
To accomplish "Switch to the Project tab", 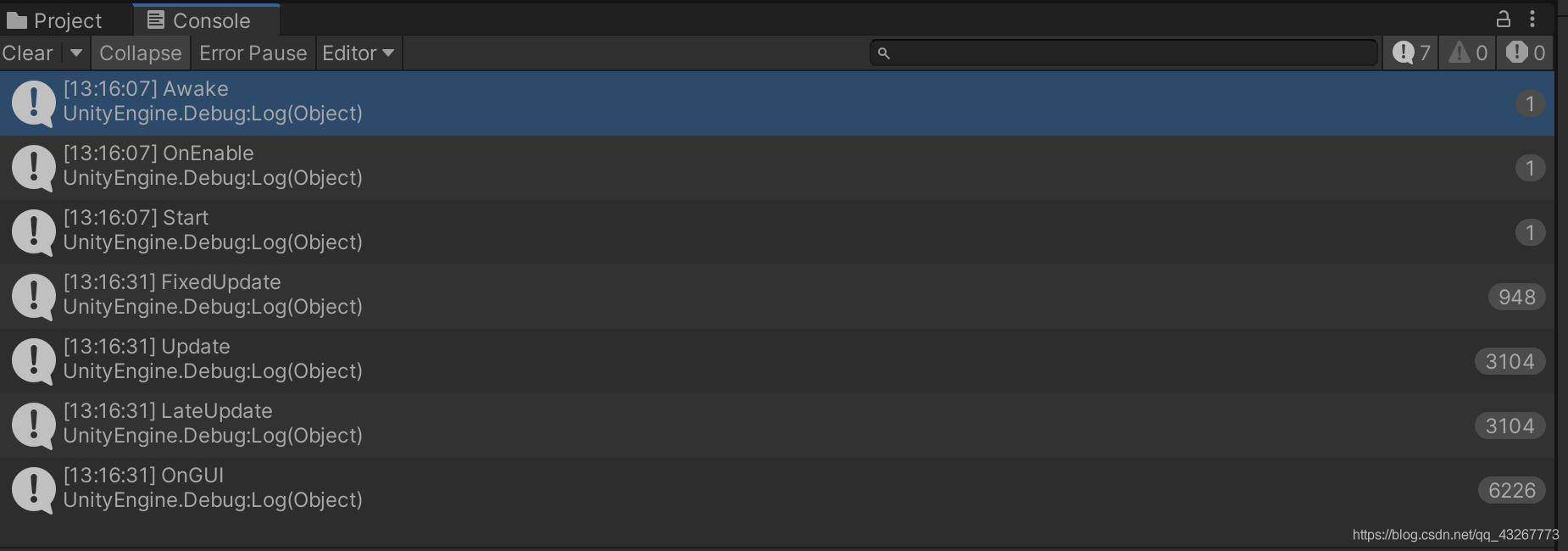I will tap(54, 20).
